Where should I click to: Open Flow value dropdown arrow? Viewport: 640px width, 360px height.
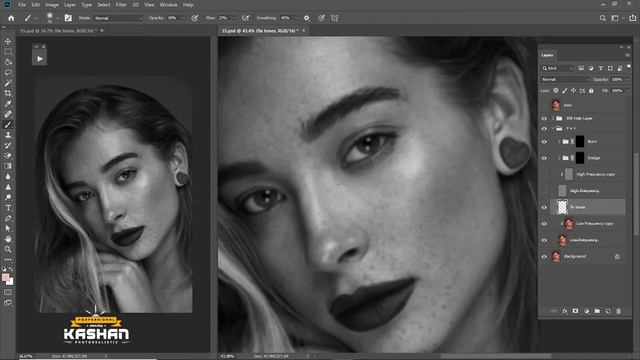click(x=234, y=18)
